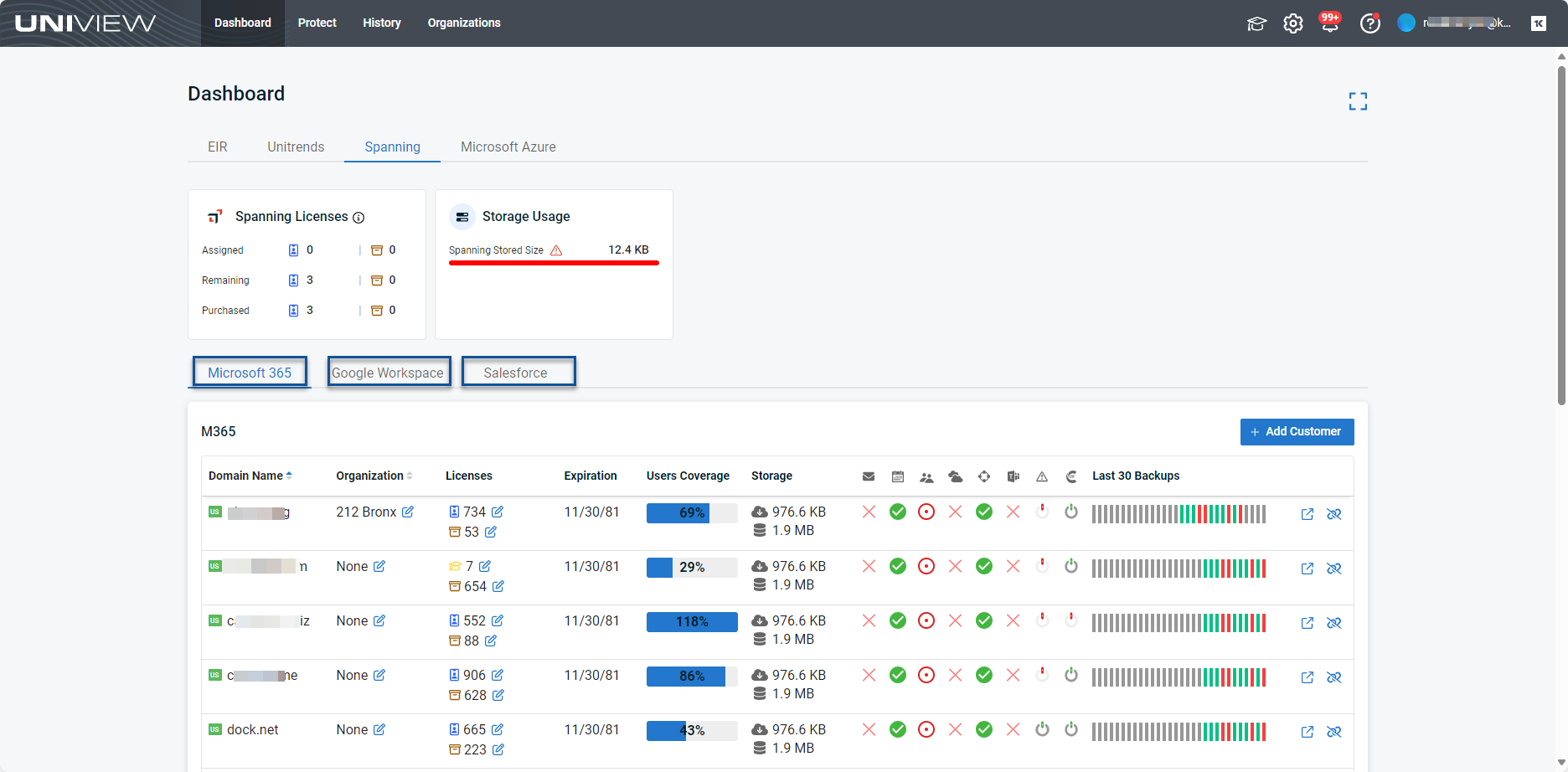The height and width of the screenshot is (772, 1568).
Task: Click the OneDrive cloud column header icon
Action: [x=955, y=476]
